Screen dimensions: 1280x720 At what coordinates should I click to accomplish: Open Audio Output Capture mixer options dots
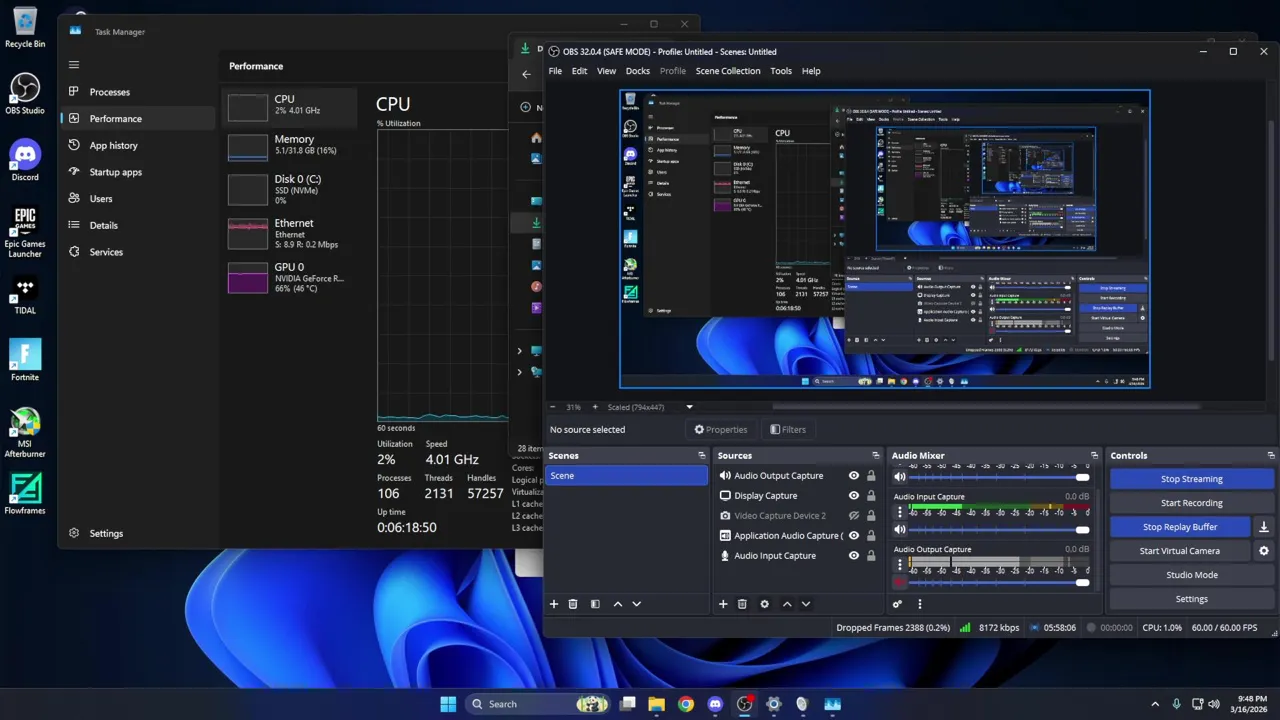[x=900, y=565]
